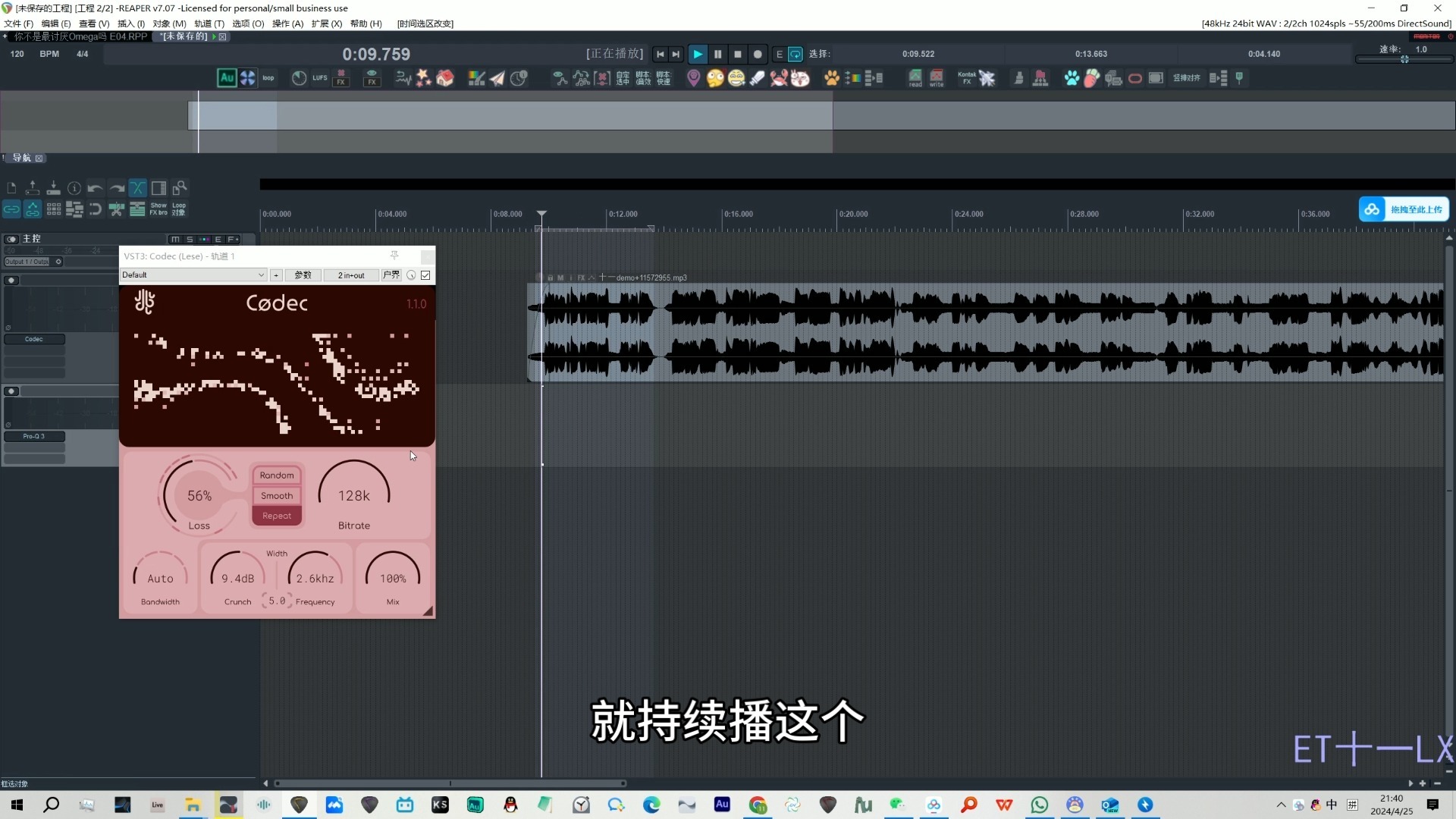Pin the Codec FX window on top
This screenshot has height=819, width=1456.
394,256
